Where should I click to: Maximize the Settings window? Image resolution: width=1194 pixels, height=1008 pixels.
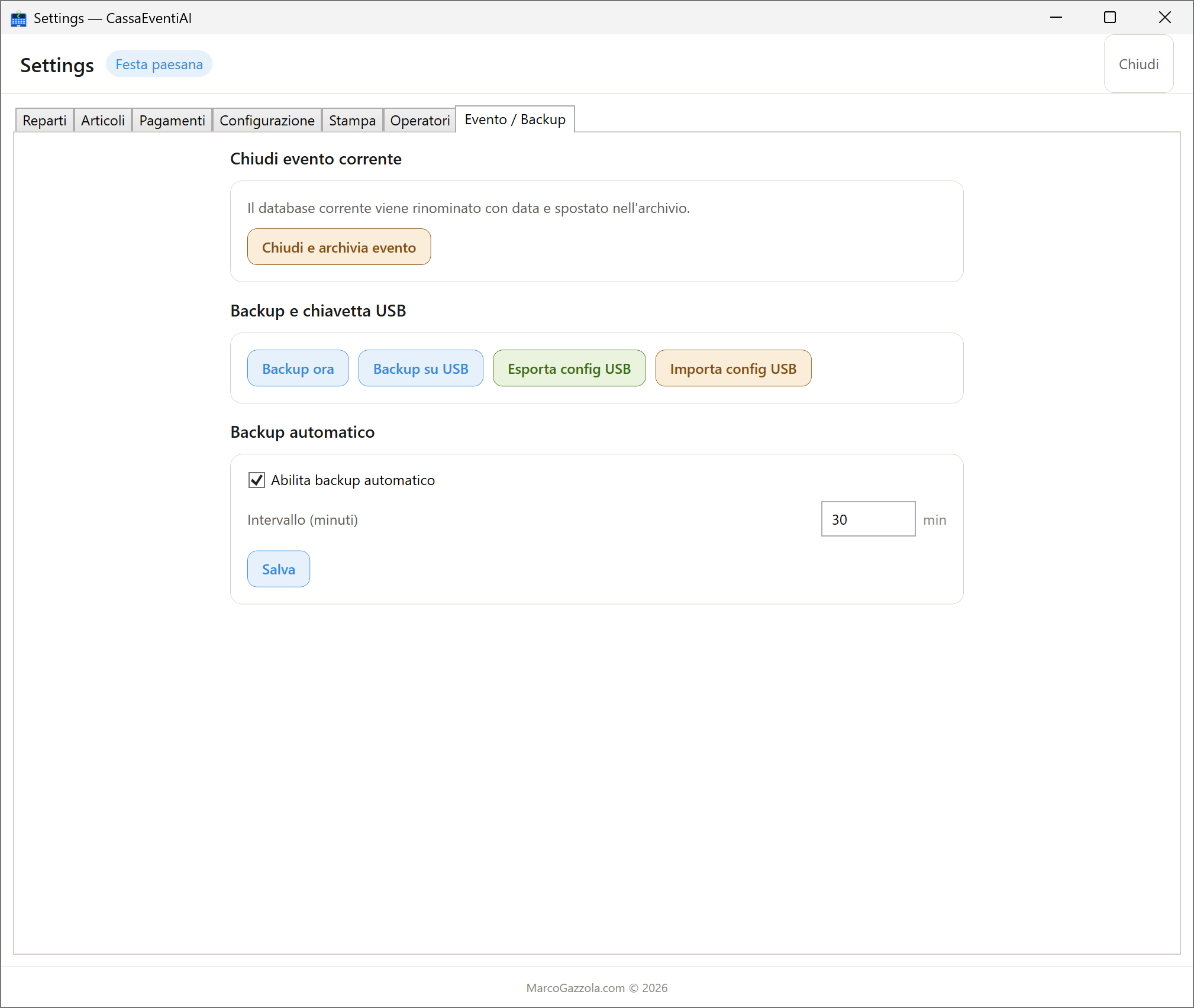1110,18
